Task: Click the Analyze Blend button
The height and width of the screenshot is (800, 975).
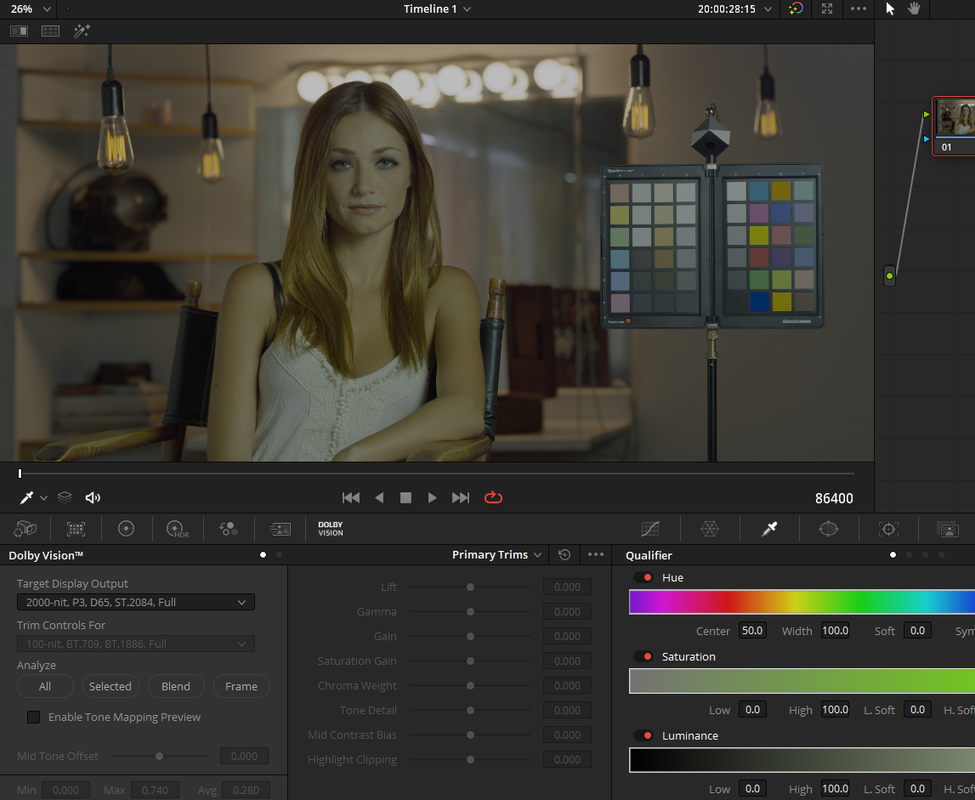Action: tap(175, 686)
